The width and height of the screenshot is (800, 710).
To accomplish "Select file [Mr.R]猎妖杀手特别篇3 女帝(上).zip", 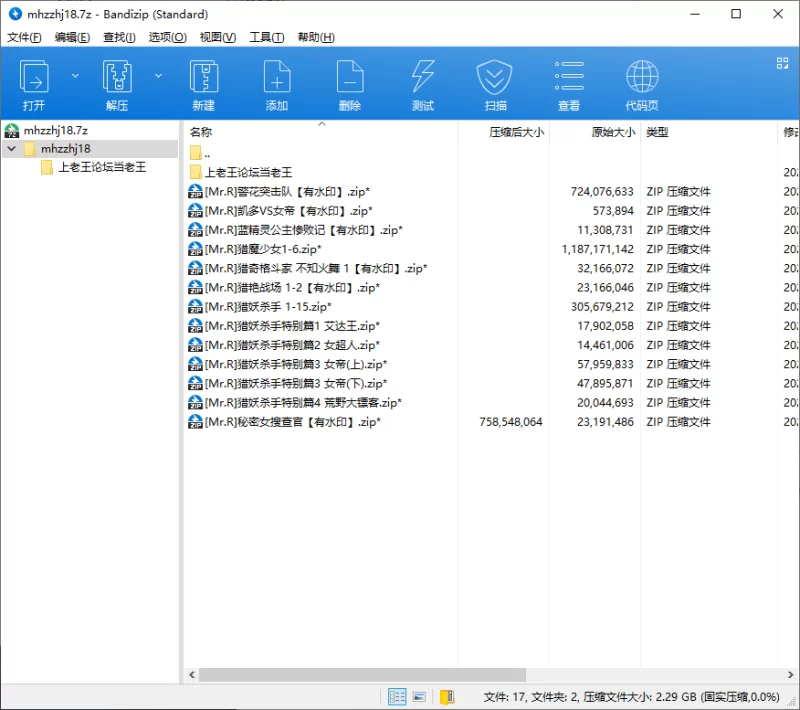I will (295, 364).
